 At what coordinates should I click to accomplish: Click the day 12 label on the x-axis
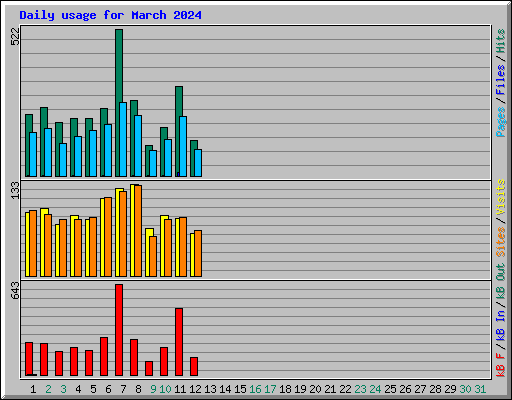tap(195, 389)
